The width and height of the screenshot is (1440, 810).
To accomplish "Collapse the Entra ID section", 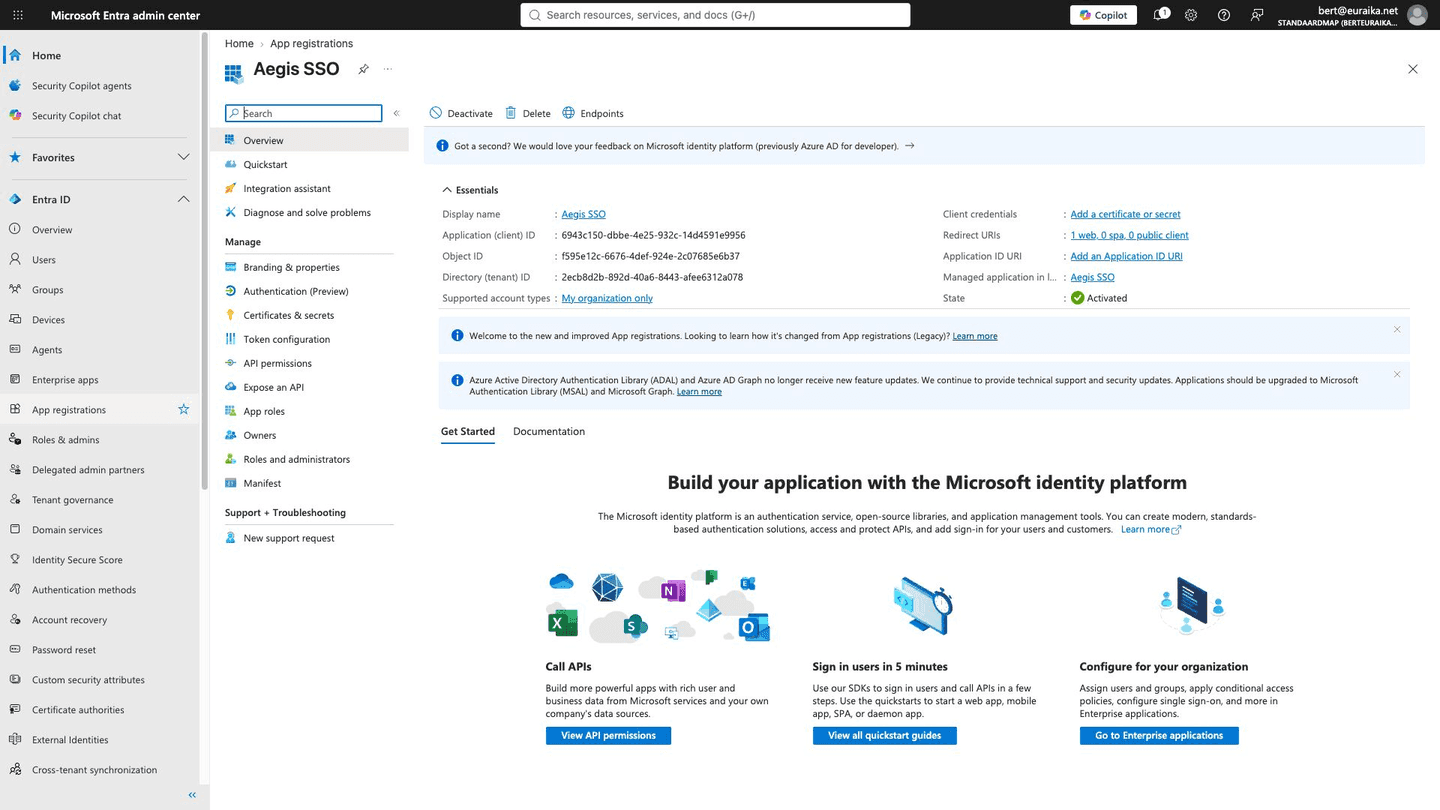I will [183, 199].
